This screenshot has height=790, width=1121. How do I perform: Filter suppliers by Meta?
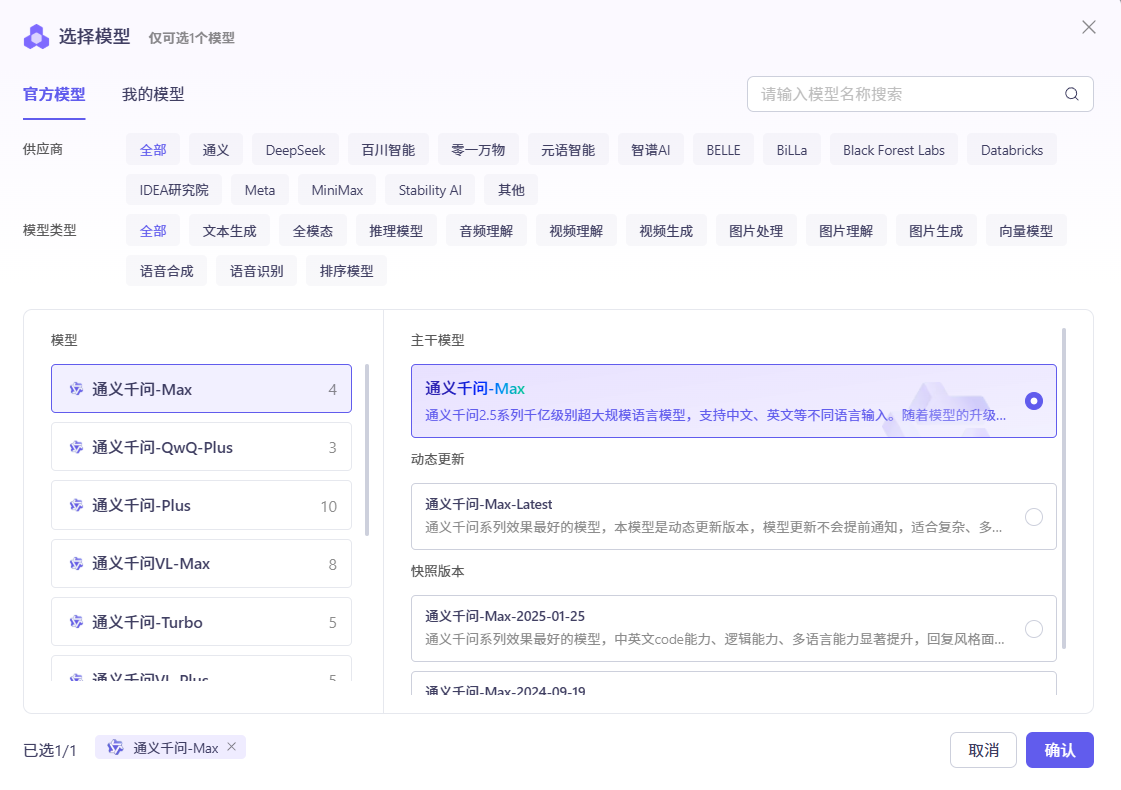260,189
